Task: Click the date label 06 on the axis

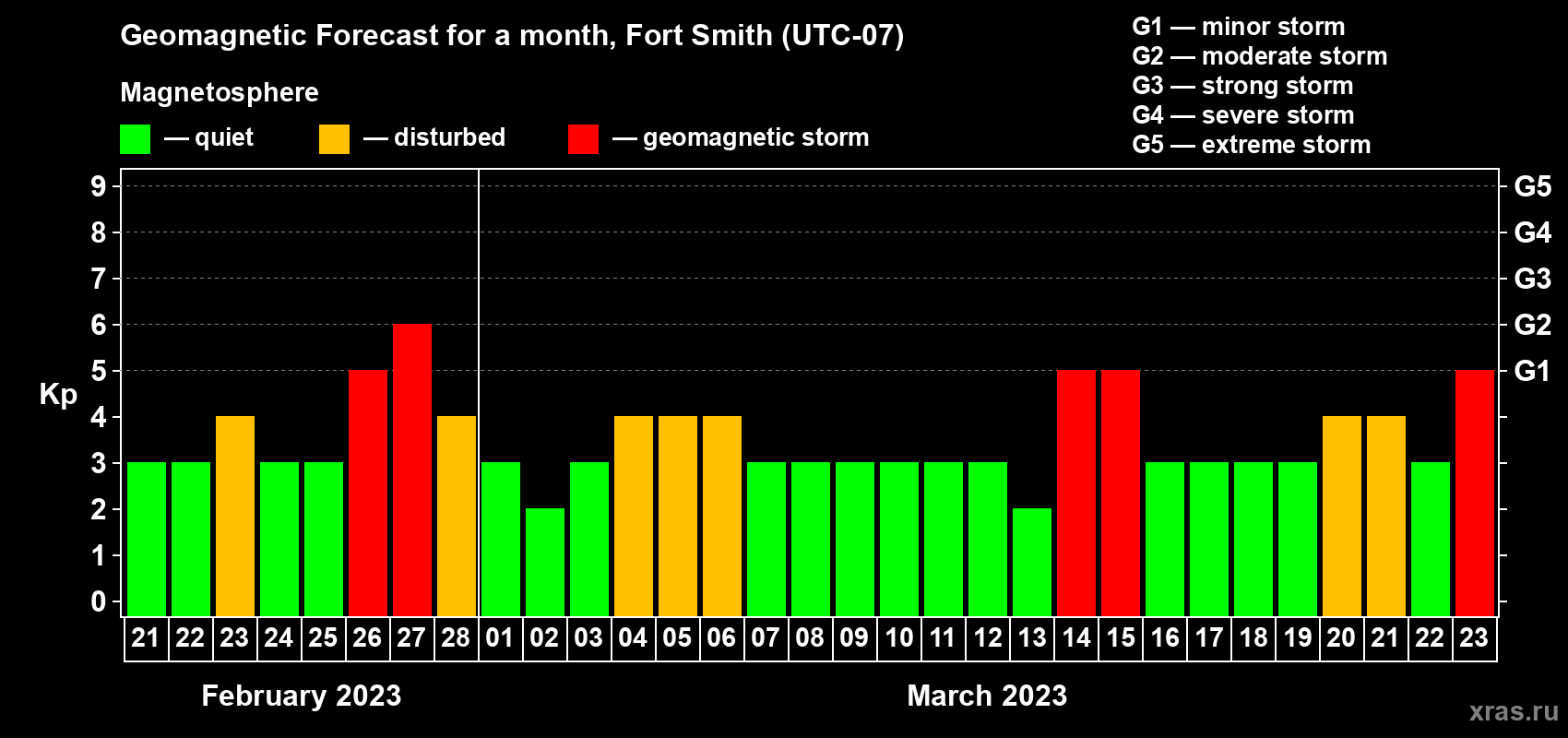Action: pos(721,638)
